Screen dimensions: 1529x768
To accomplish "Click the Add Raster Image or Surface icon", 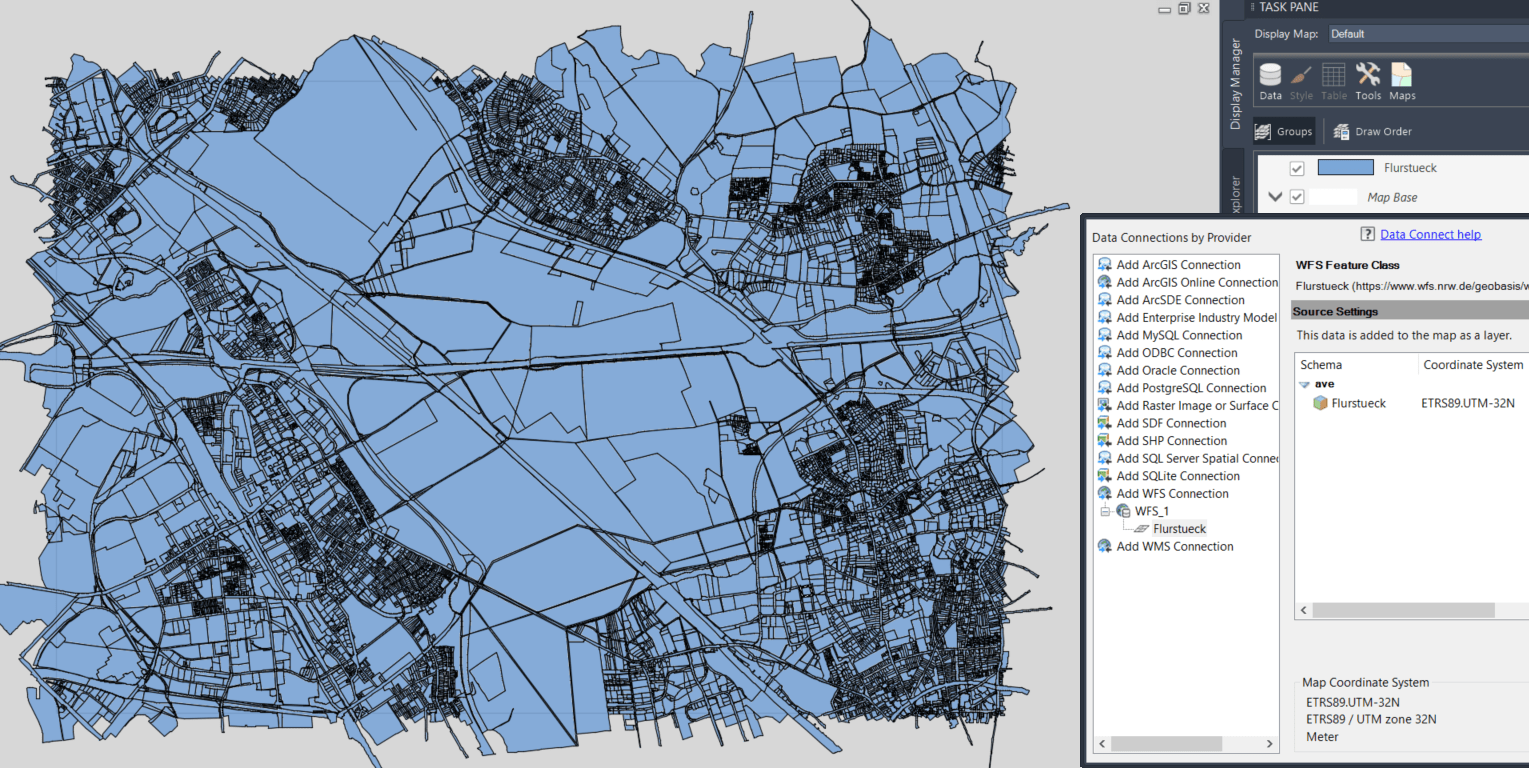I will point(1106,405).
